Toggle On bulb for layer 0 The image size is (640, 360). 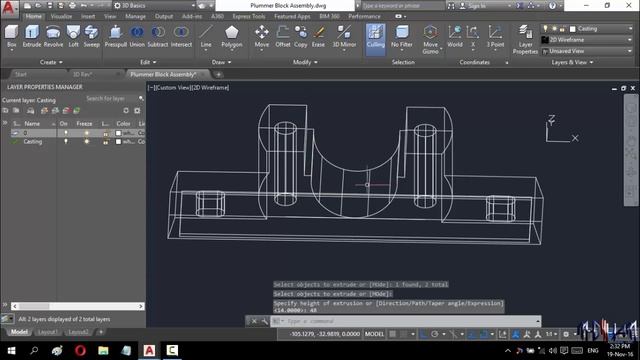pos(65,133)
